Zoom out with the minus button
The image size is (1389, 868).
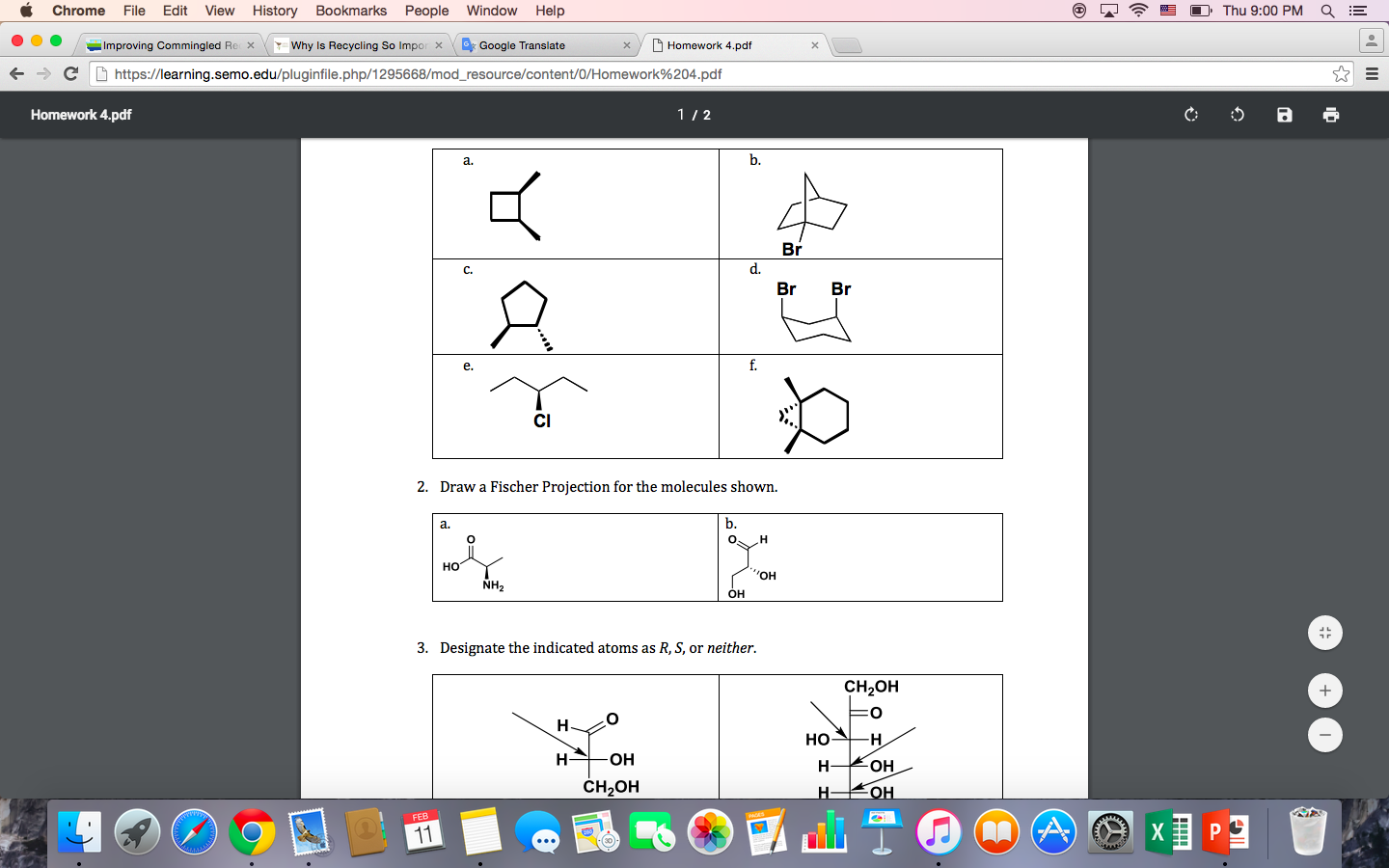click(x=1324, y=735)
